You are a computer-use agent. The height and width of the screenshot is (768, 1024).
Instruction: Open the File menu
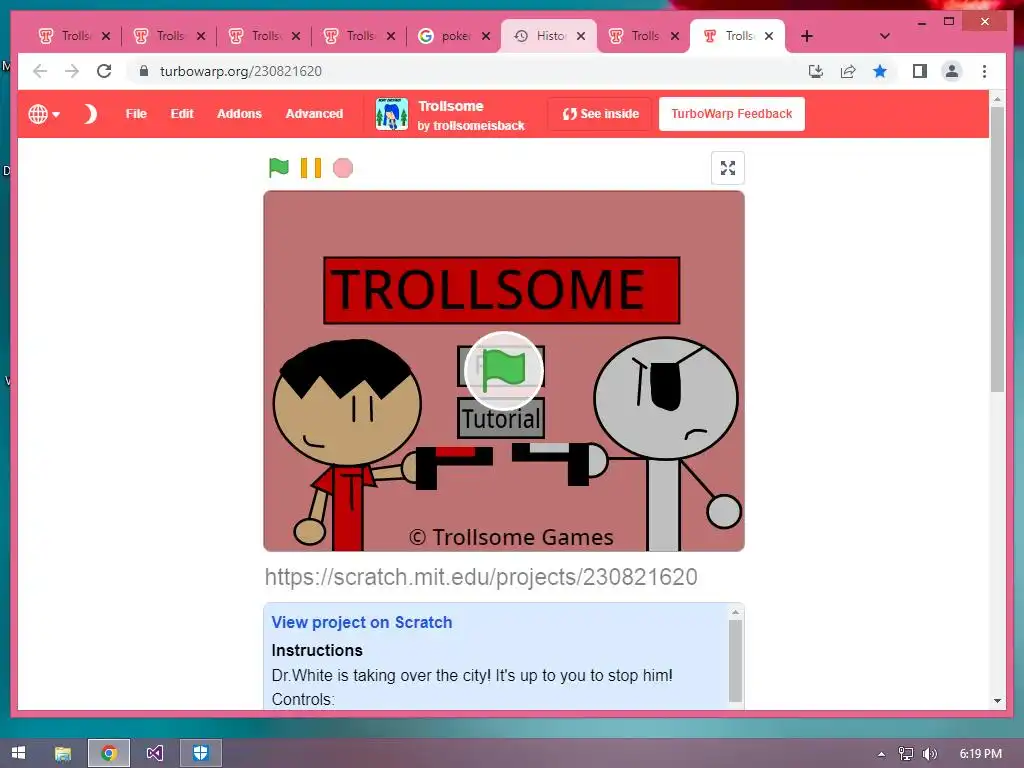[136, 114]
